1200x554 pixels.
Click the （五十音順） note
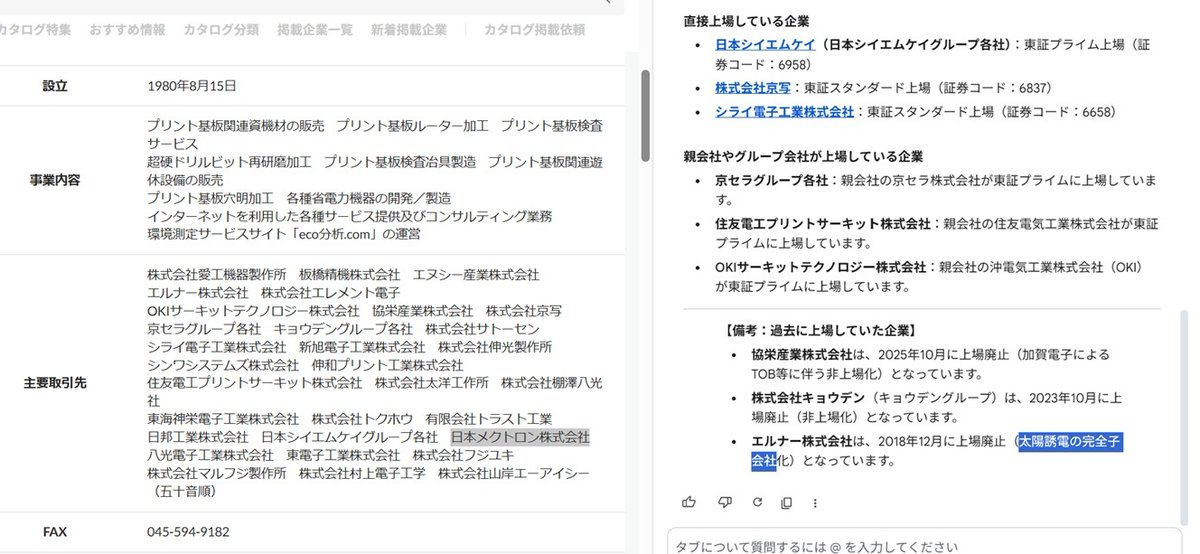[x=184, y=491]
